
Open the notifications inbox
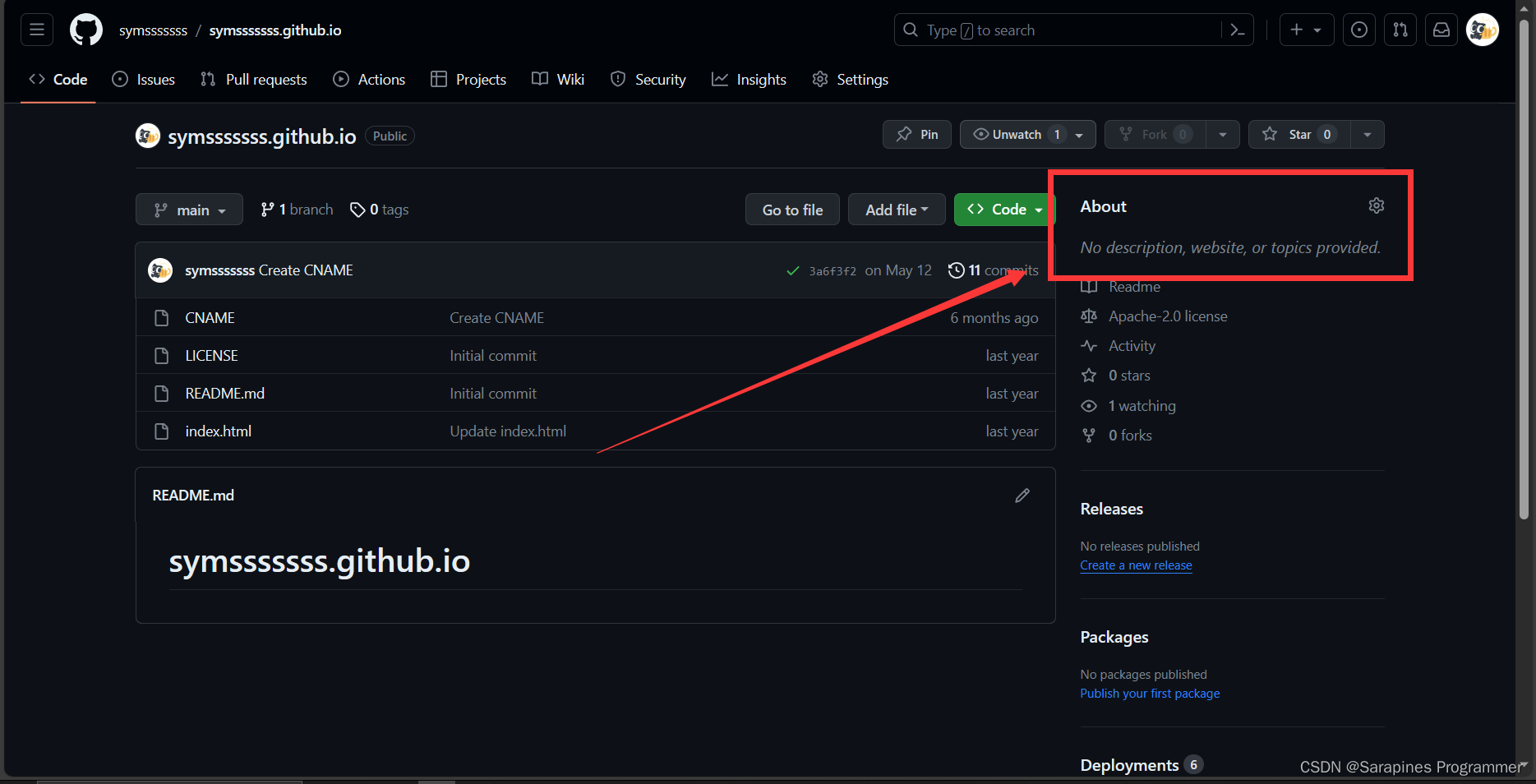click(1441, 30)
